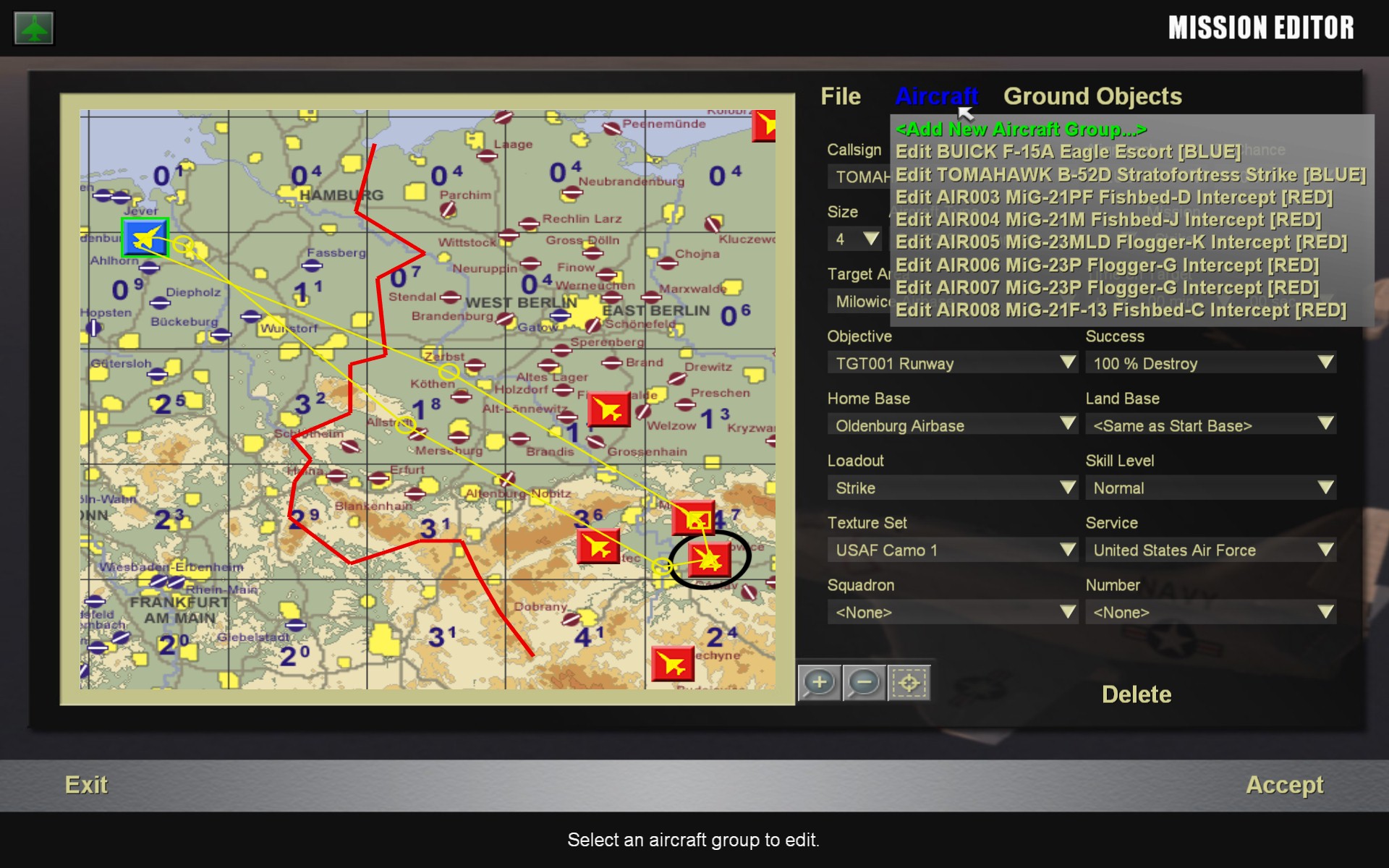Click the Peenemünde airbase marker on the map
Viewport: 1389px width, 868px height.
(612, 129)
